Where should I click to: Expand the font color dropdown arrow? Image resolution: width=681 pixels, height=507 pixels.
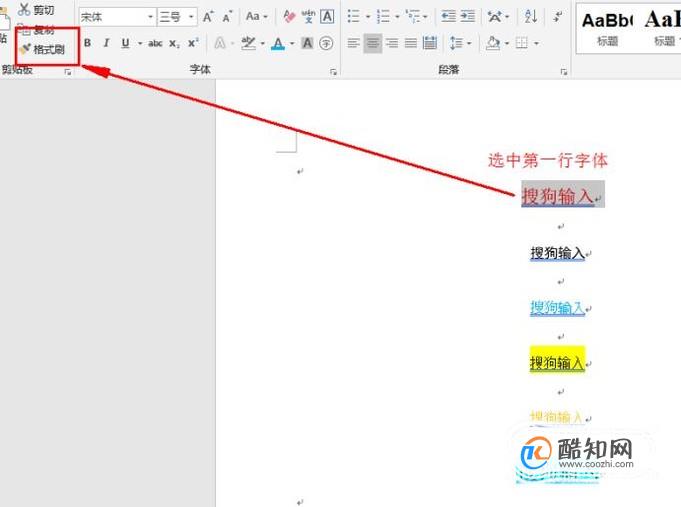point(292,43)
